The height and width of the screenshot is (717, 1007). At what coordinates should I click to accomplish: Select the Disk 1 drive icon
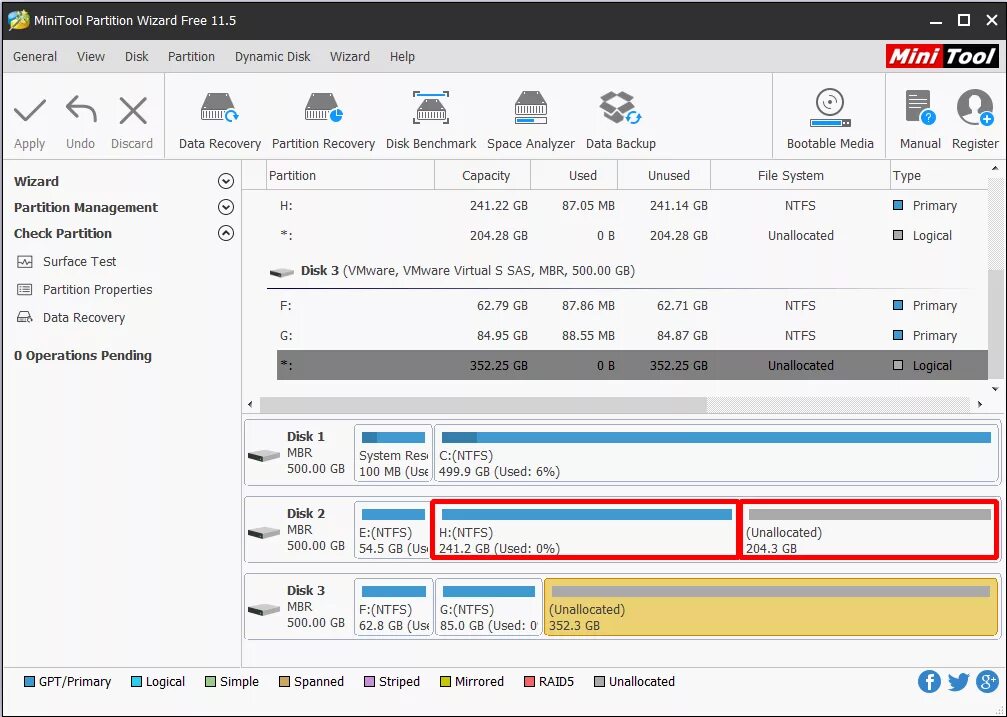[x=264, y=455]
